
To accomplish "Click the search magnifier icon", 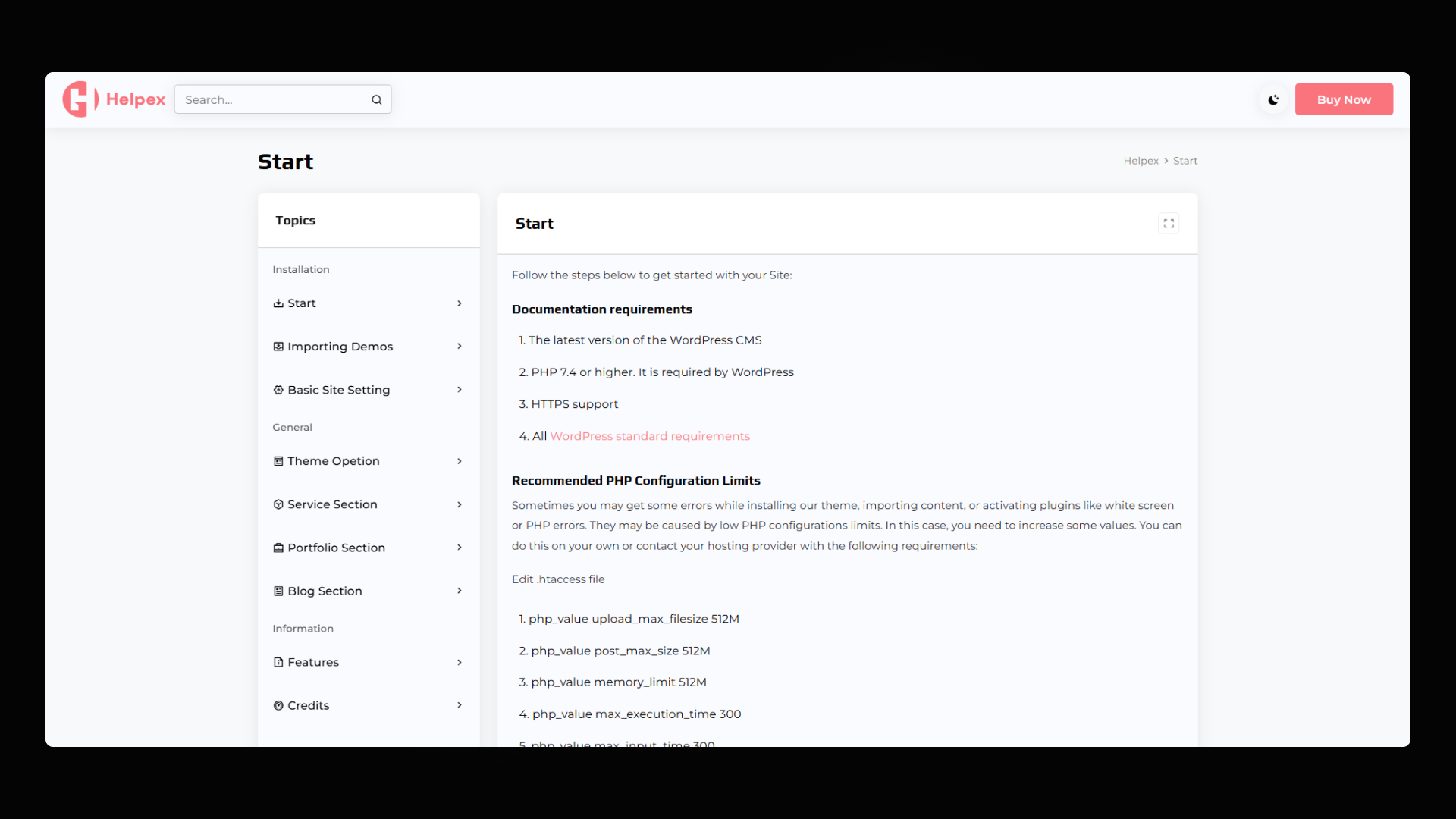I will pyautogui.click(x=376, y=100).
